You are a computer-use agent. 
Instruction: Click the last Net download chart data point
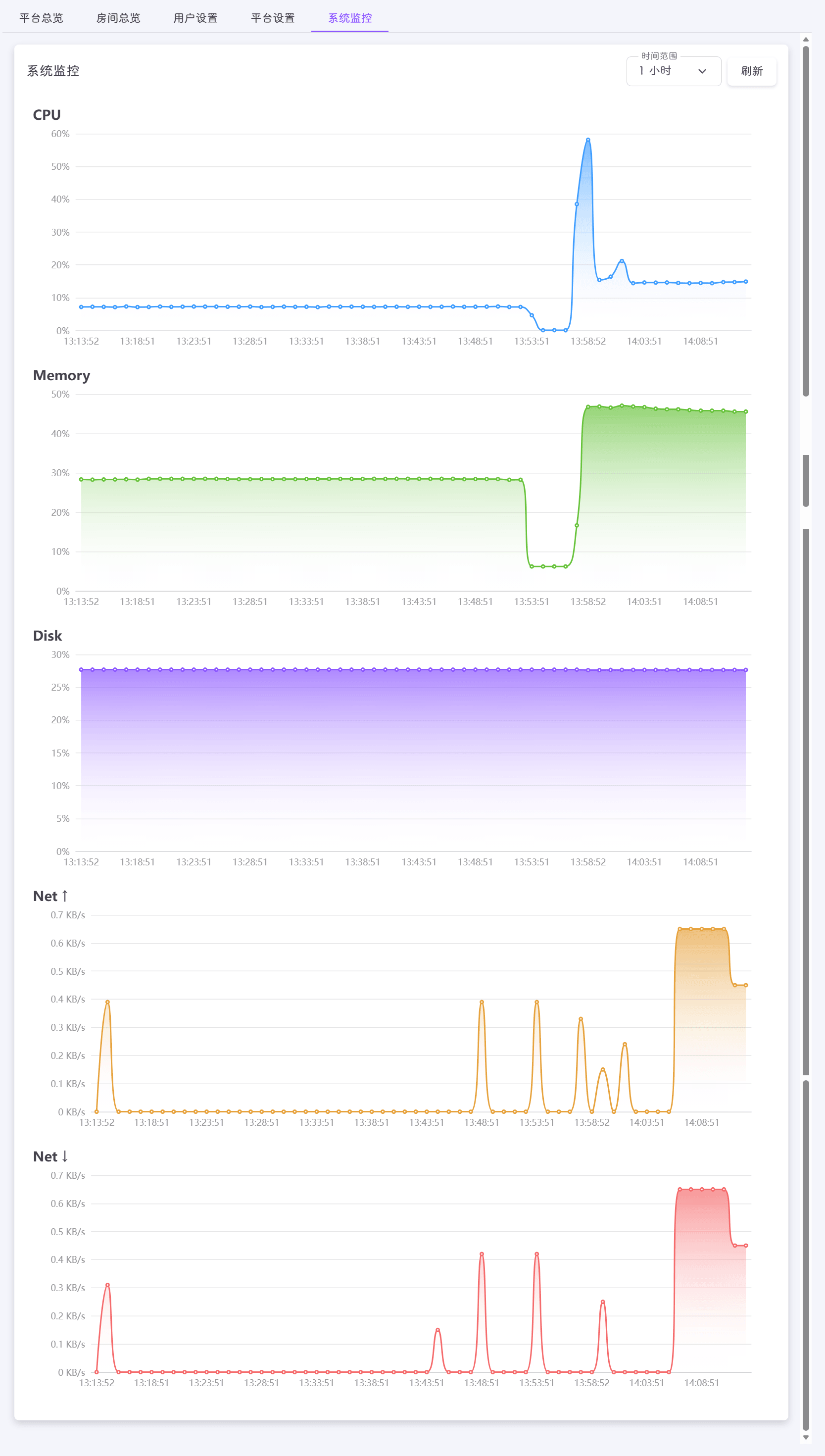pyautogui.click(x=746, y=1246)
